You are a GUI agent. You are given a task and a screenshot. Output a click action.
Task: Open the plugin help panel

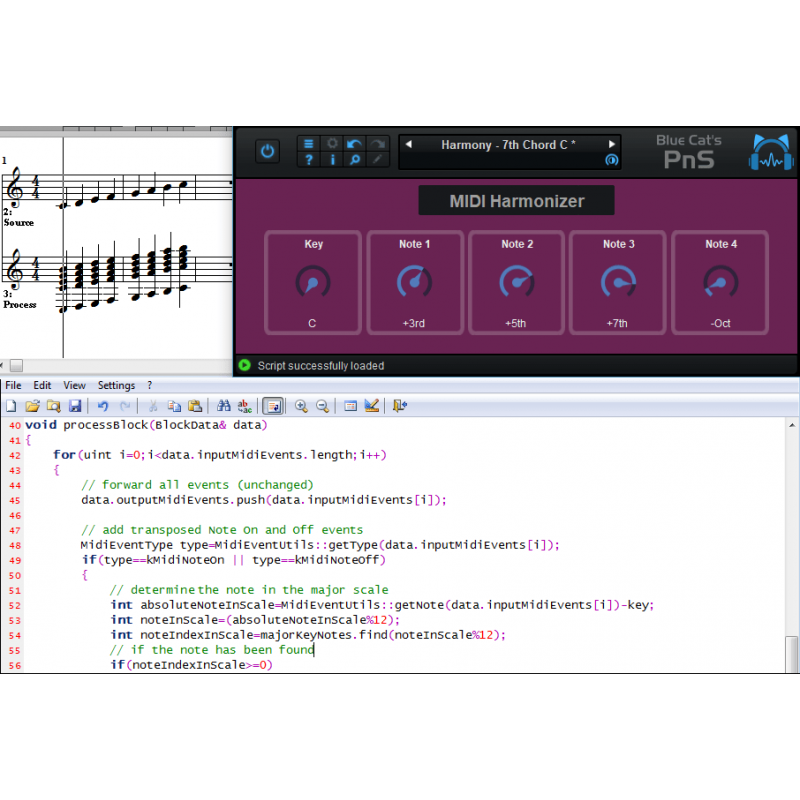coord(308,160)
